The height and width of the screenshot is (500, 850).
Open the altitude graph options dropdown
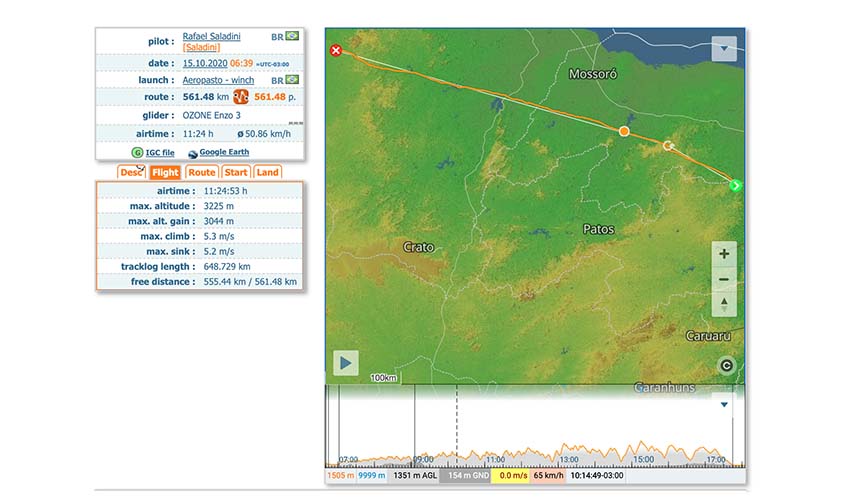click(x=724, y=405)
